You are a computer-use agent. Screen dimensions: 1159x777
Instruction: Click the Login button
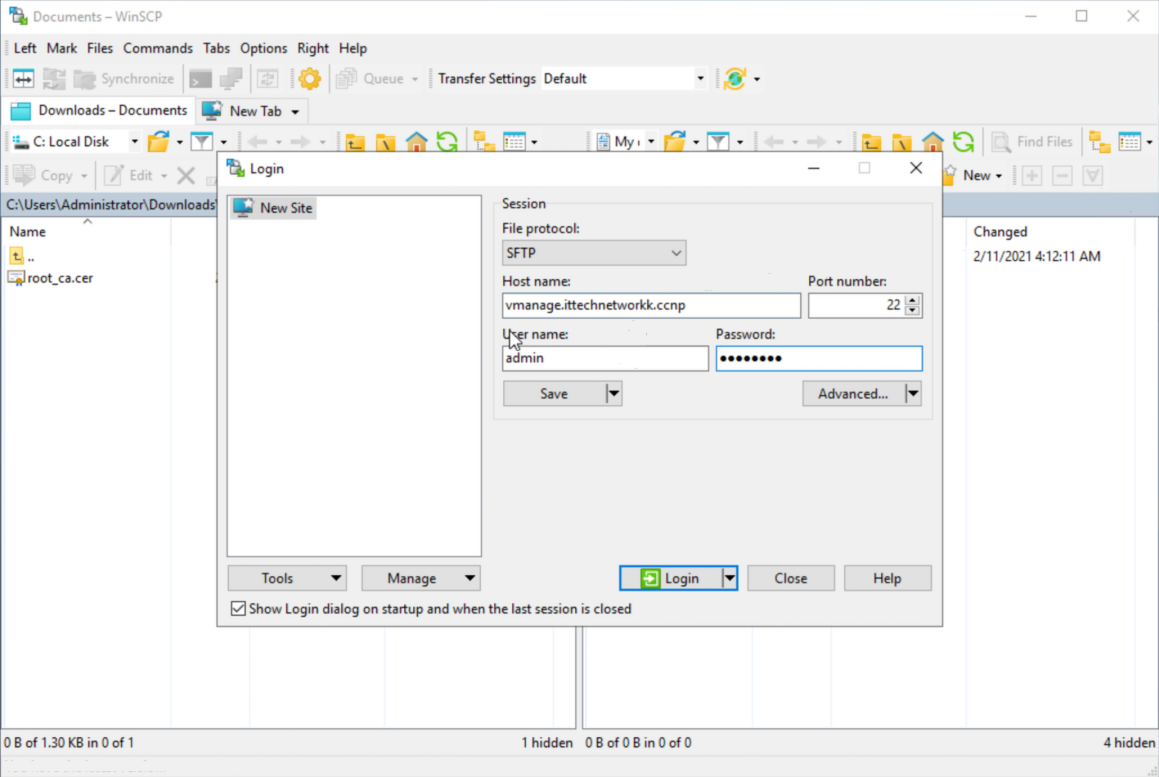(670, 578)
